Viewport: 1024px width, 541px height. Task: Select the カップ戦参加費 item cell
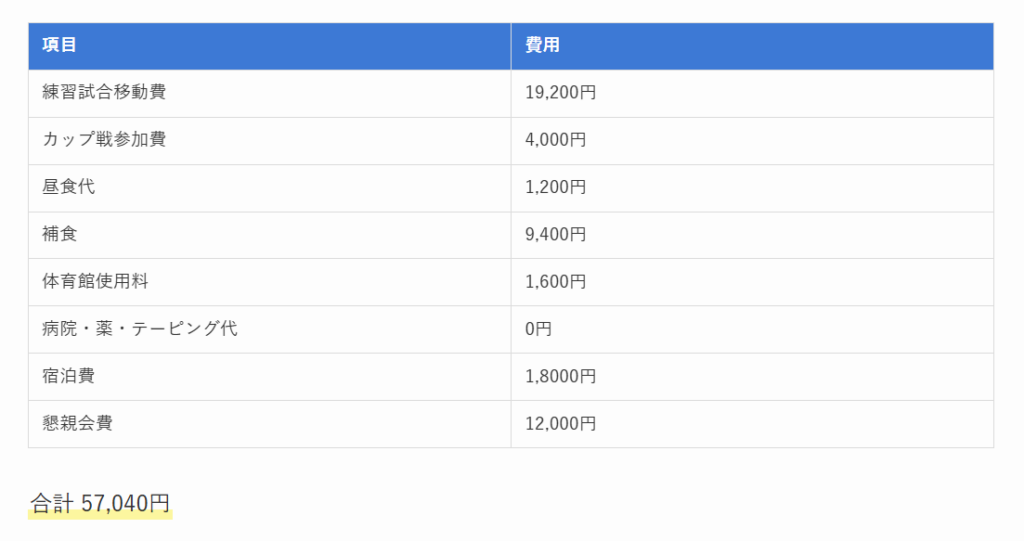(104, 139)
